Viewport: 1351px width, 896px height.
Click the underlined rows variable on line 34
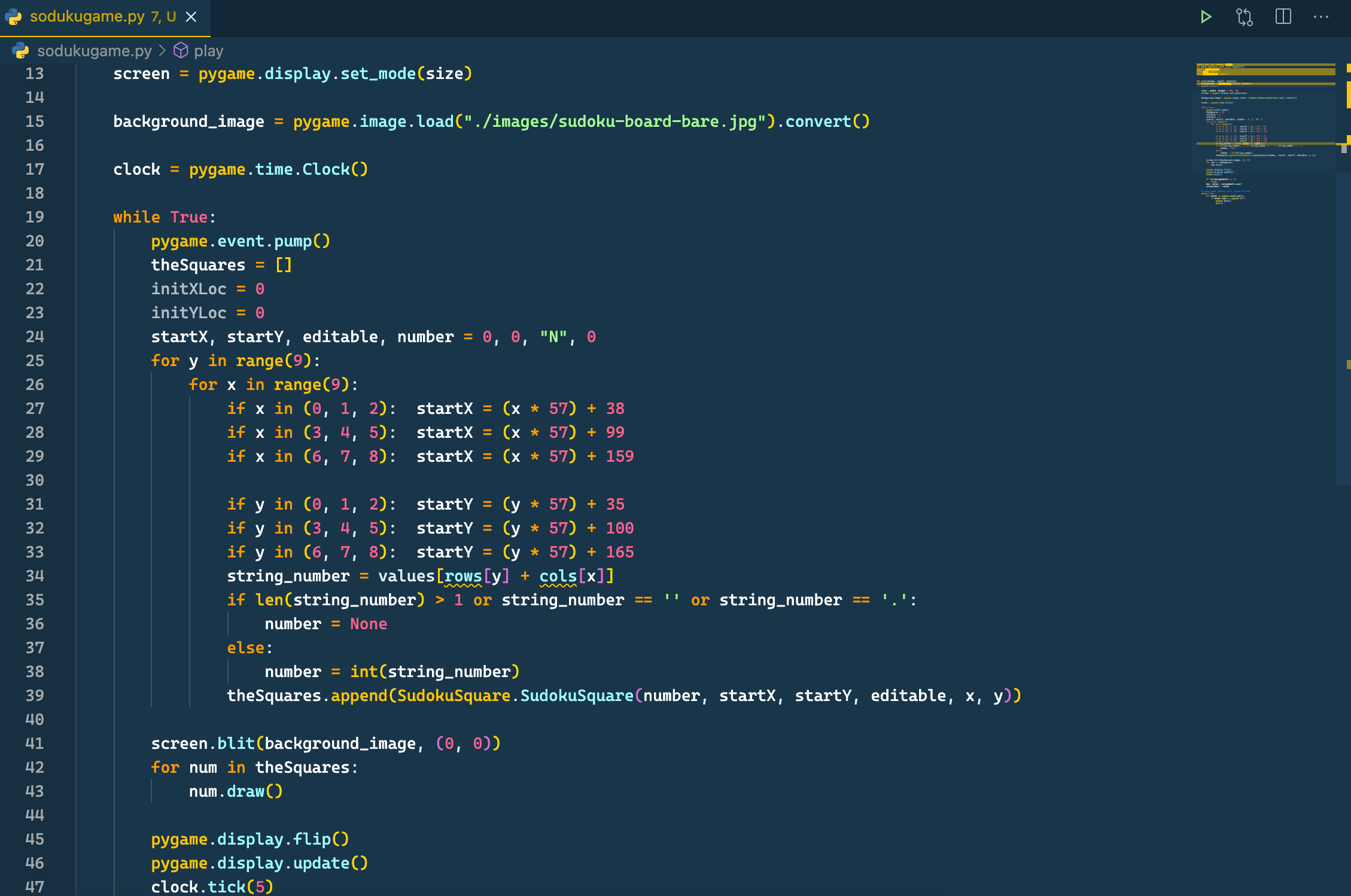tap(462, 576)
